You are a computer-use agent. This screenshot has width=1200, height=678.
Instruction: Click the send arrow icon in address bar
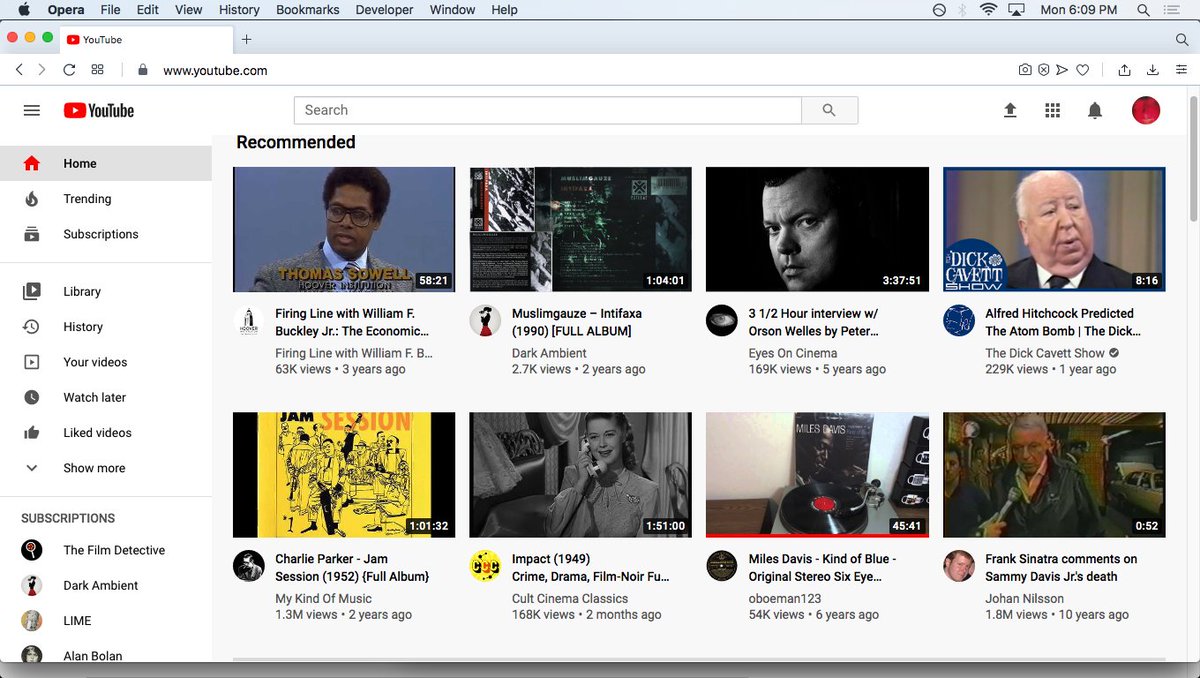(x=1063, y=70)
